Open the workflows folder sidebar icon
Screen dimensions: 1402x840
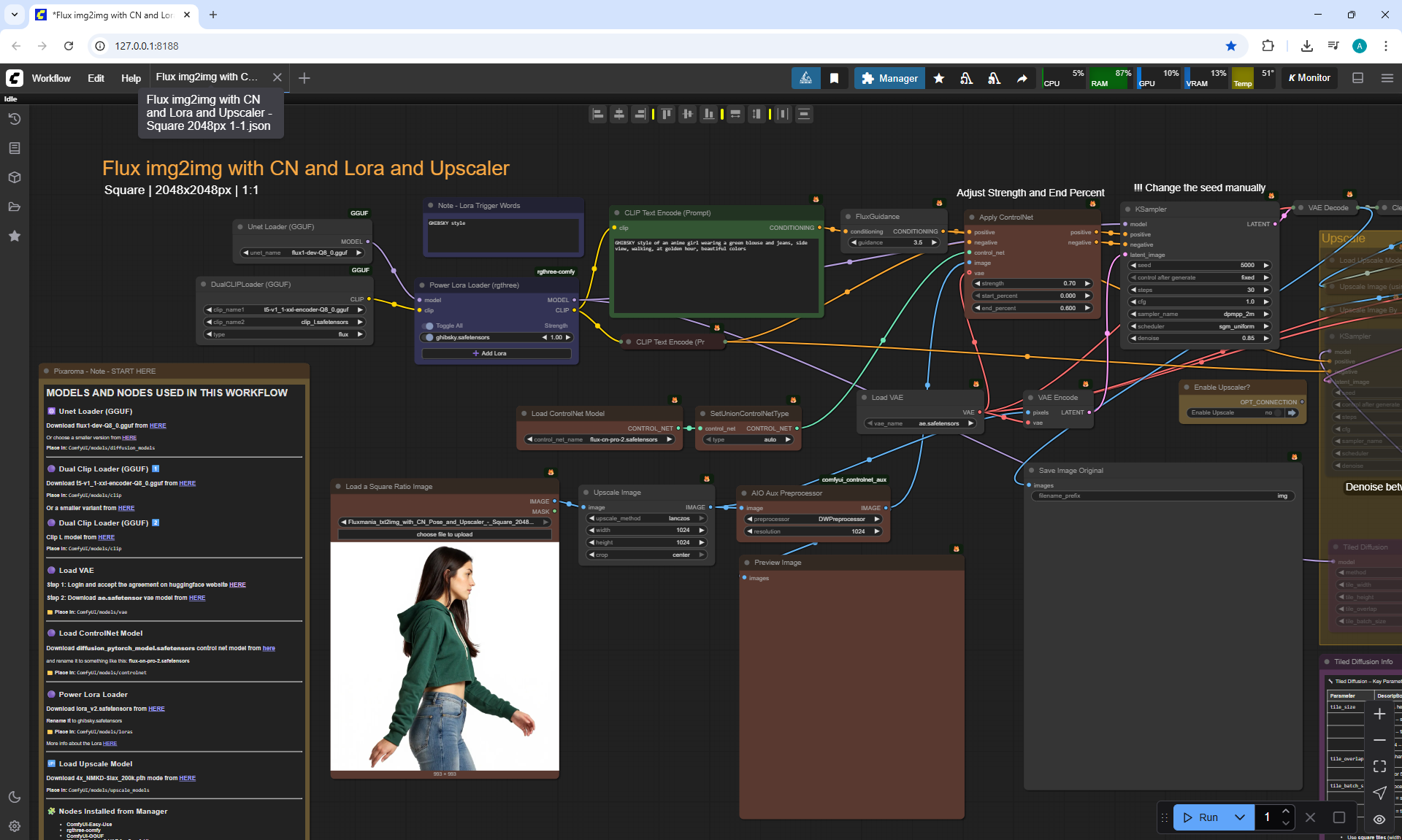tap(15, 207)
